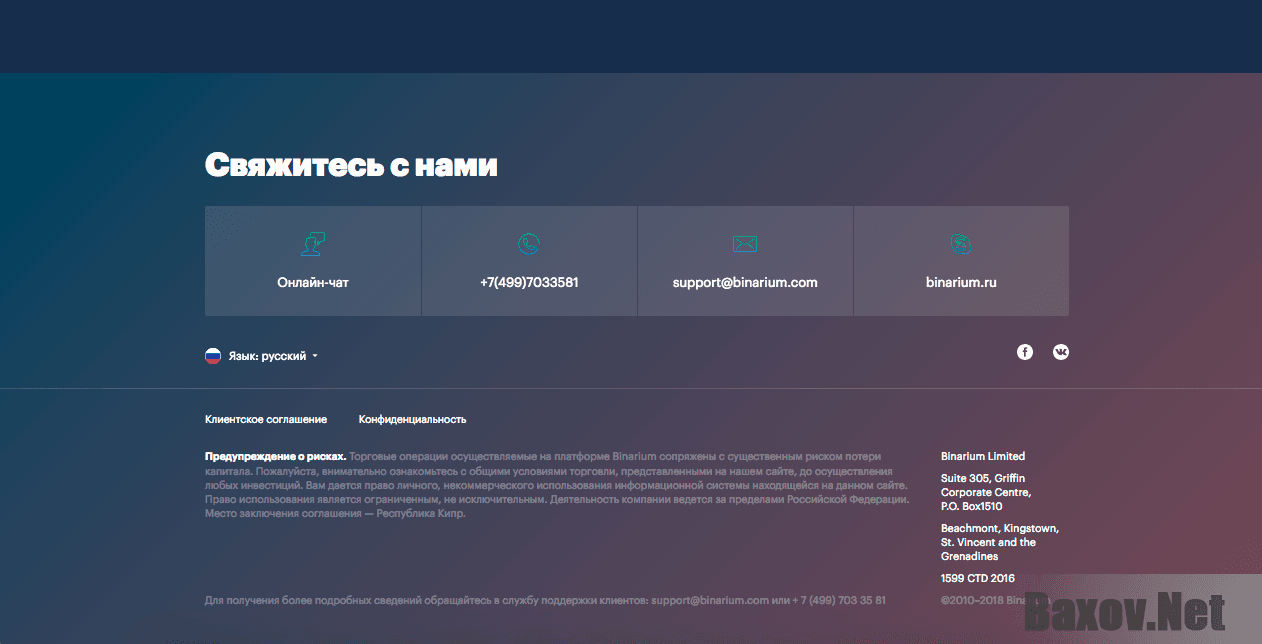Open the Клиентское соглашение link
This screenshot has width=1262, height=644.
266,420
